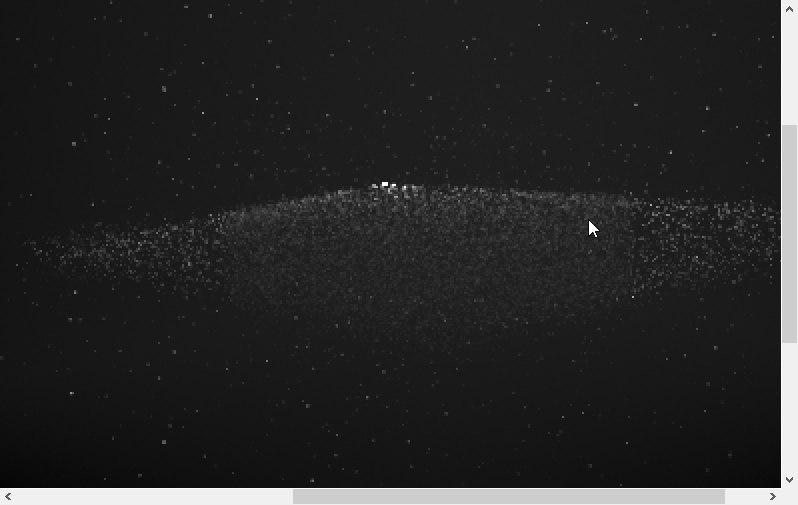The height and width of the screenshot is (505, 798).
Task: Click the vertical scrollbar up arrow
Action: (789, 9)
